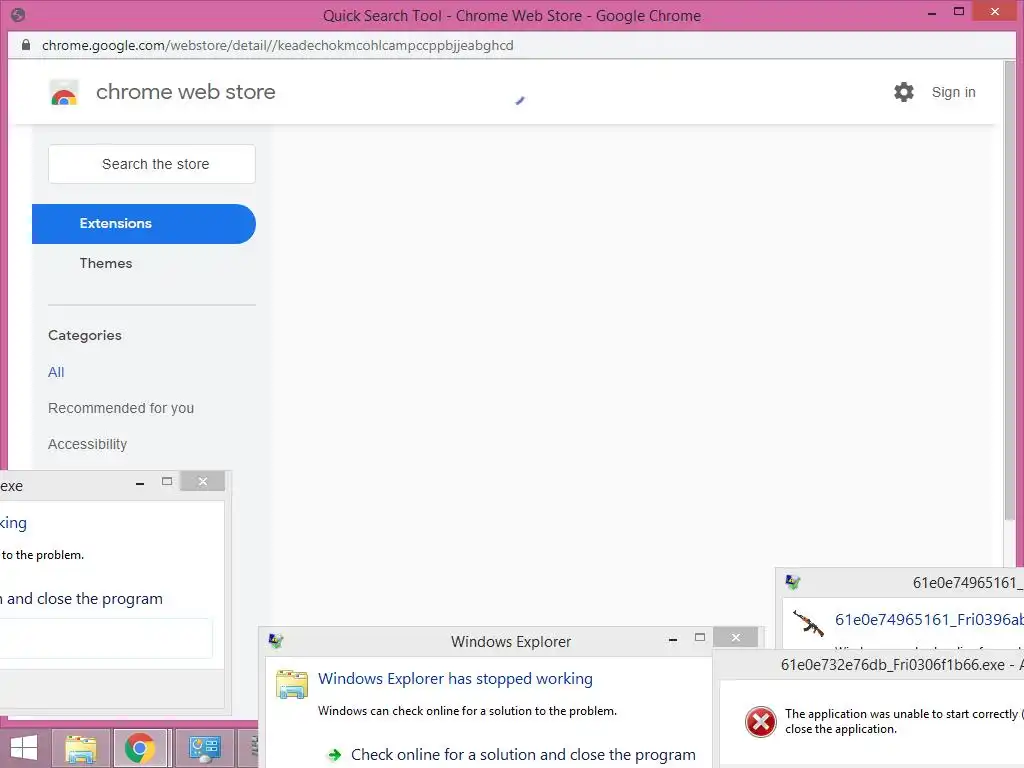This screenshot has height=768, width=1024.
Task: Click Windows Explorer dialog title icon
Action: pos(276,641)
